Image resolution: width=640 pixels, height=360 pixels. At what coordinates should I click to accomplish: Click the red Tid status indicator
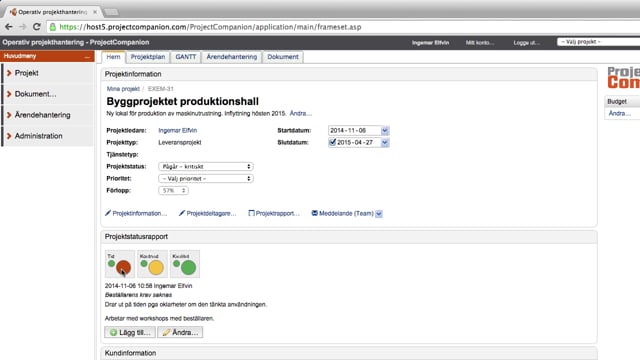click(x=123, y=267)
